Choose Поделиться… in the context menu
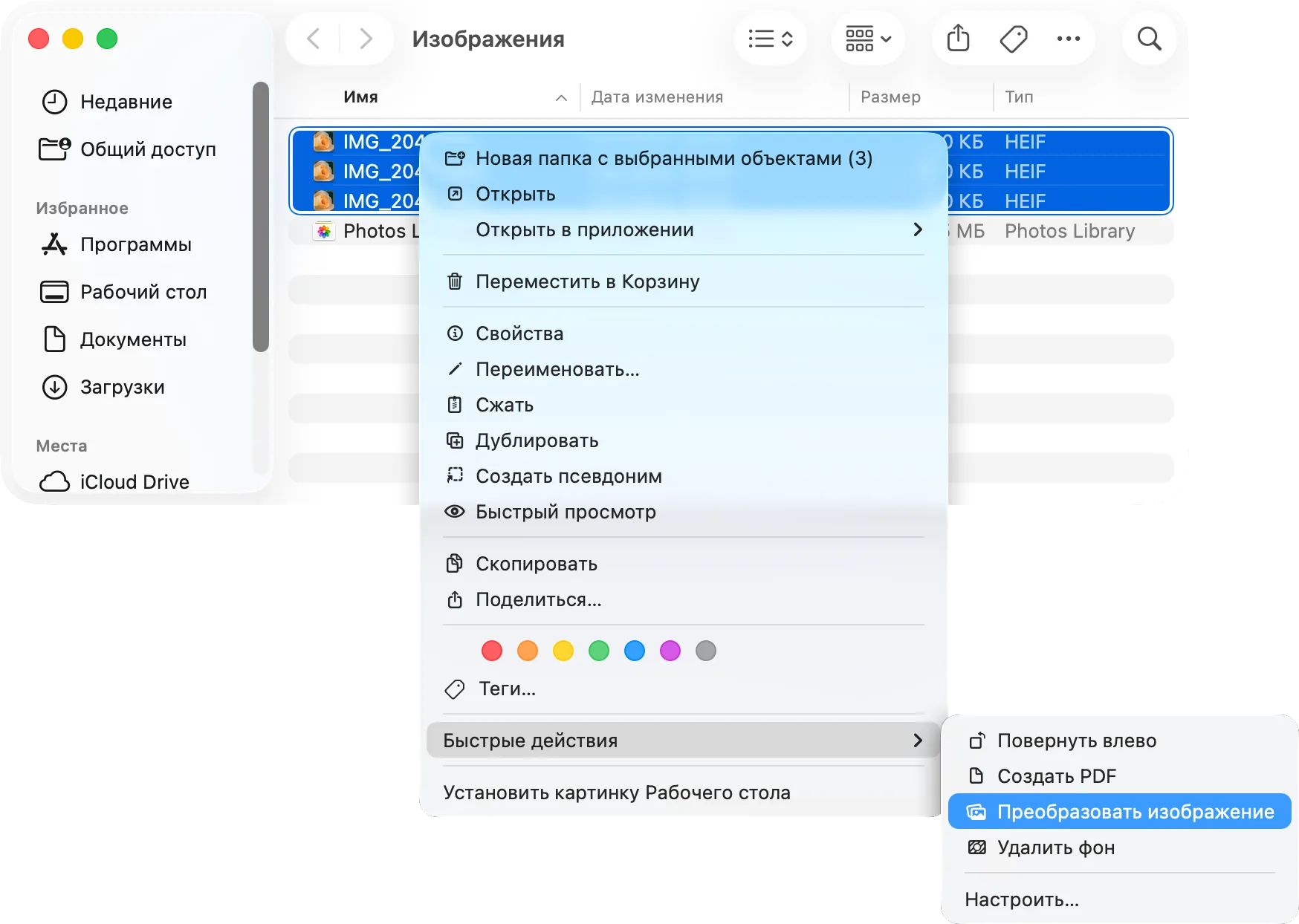Image resolution: width=1299 pixels, height=924 pixels. pyautogui.click(x=684, y=599)
